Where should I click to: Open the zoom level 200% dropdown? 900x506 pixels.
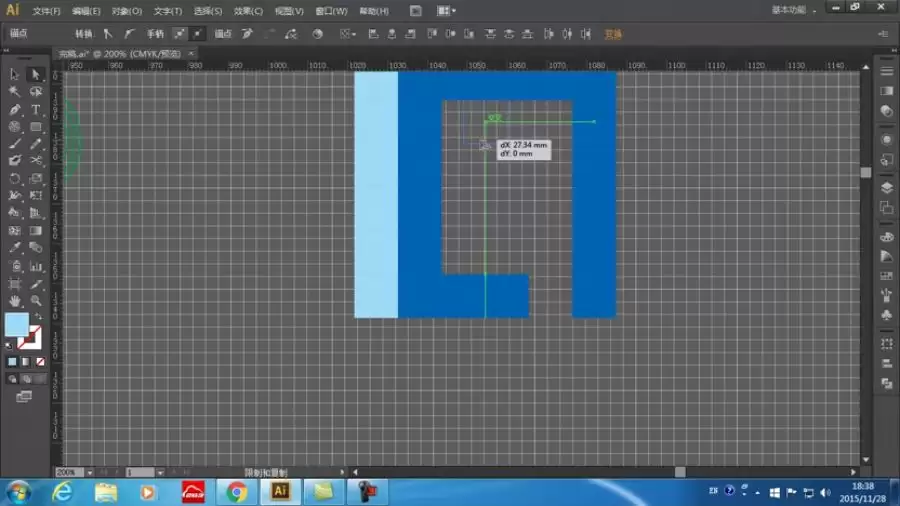click(x=90, y=472)
